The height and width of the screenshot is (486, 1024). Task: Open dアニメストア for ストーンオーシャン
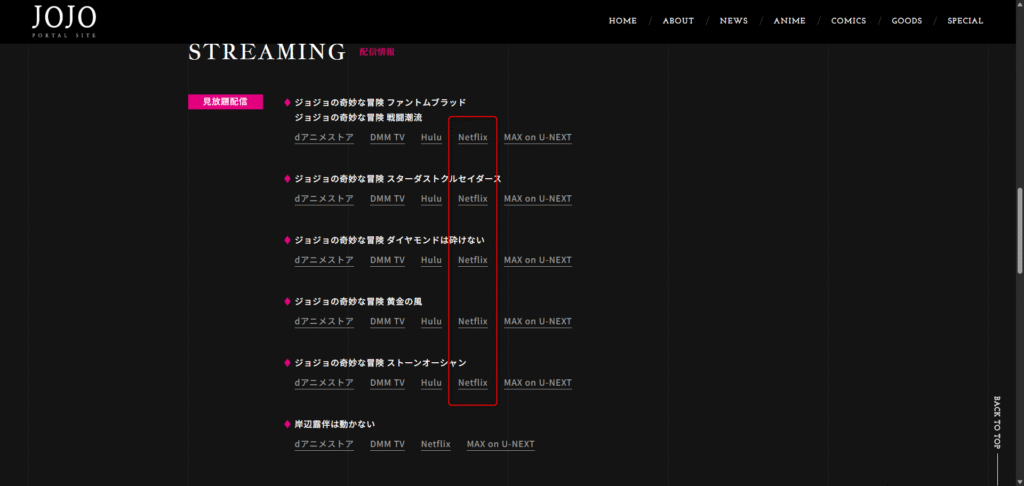click(x=324, y=383)
